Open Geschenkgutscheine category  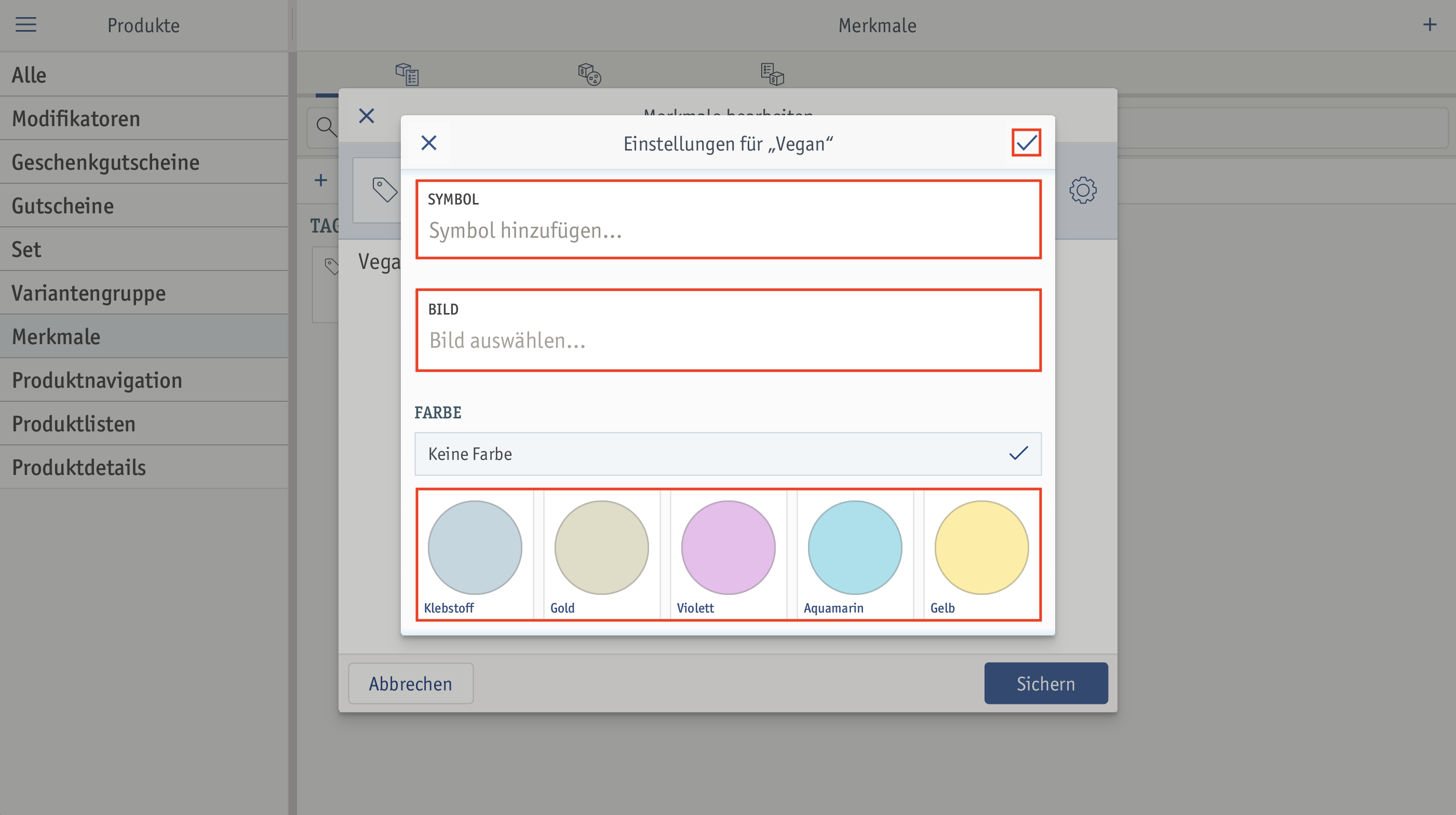[x=144, y=162]
